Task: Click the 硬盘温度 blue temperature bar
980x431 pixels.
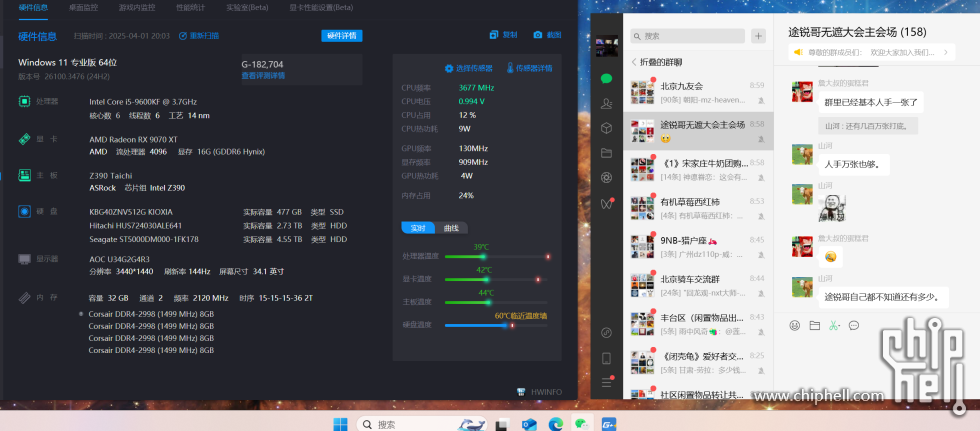Action: click(496, 325)
